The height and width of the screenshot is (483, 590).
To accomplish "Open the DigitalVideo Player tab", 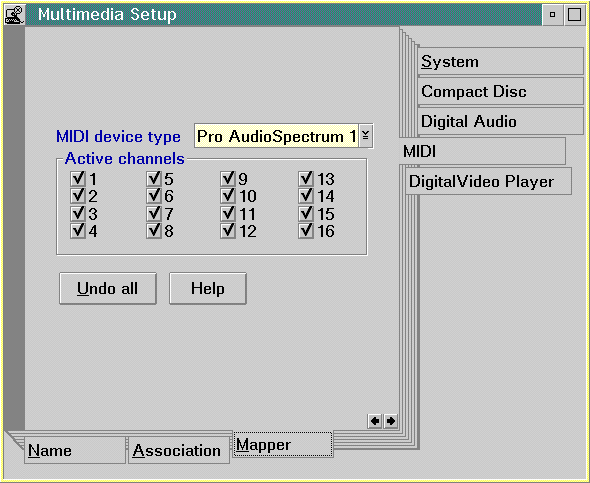I will pyautogui.click(x=488, y=181).
